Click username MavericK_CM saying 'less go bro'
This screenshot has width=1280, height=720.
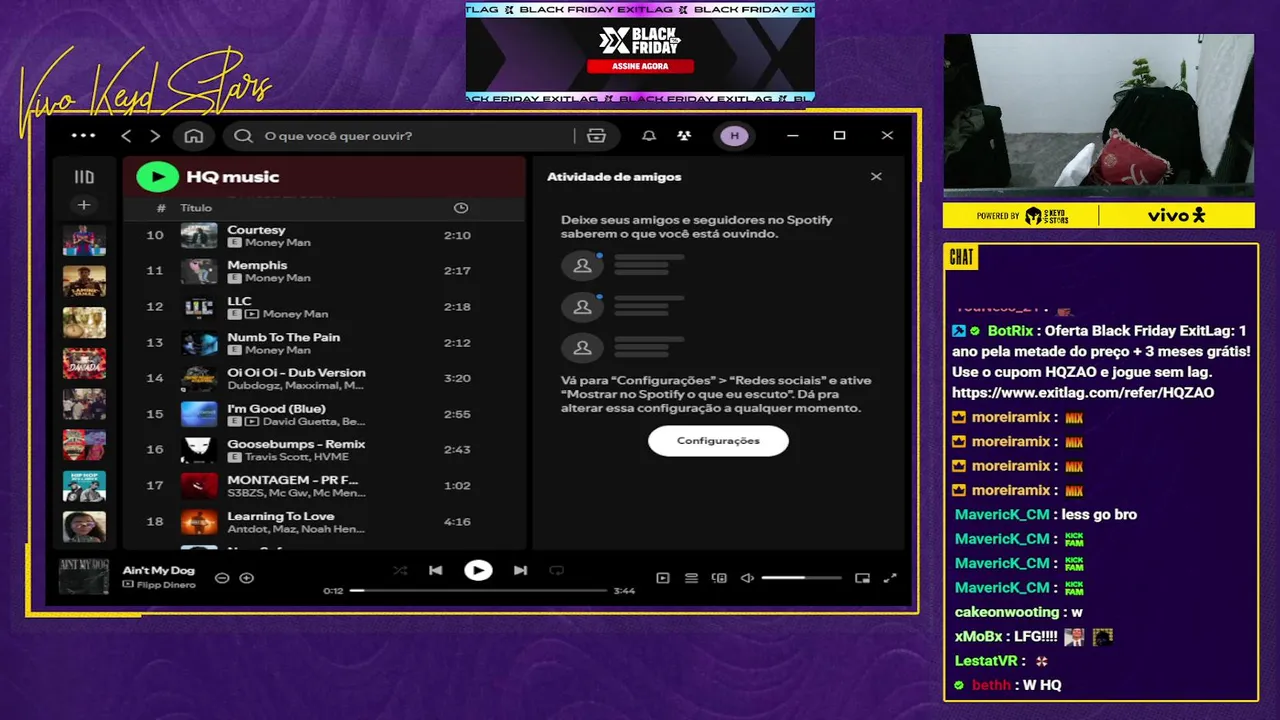(1002, 515)
